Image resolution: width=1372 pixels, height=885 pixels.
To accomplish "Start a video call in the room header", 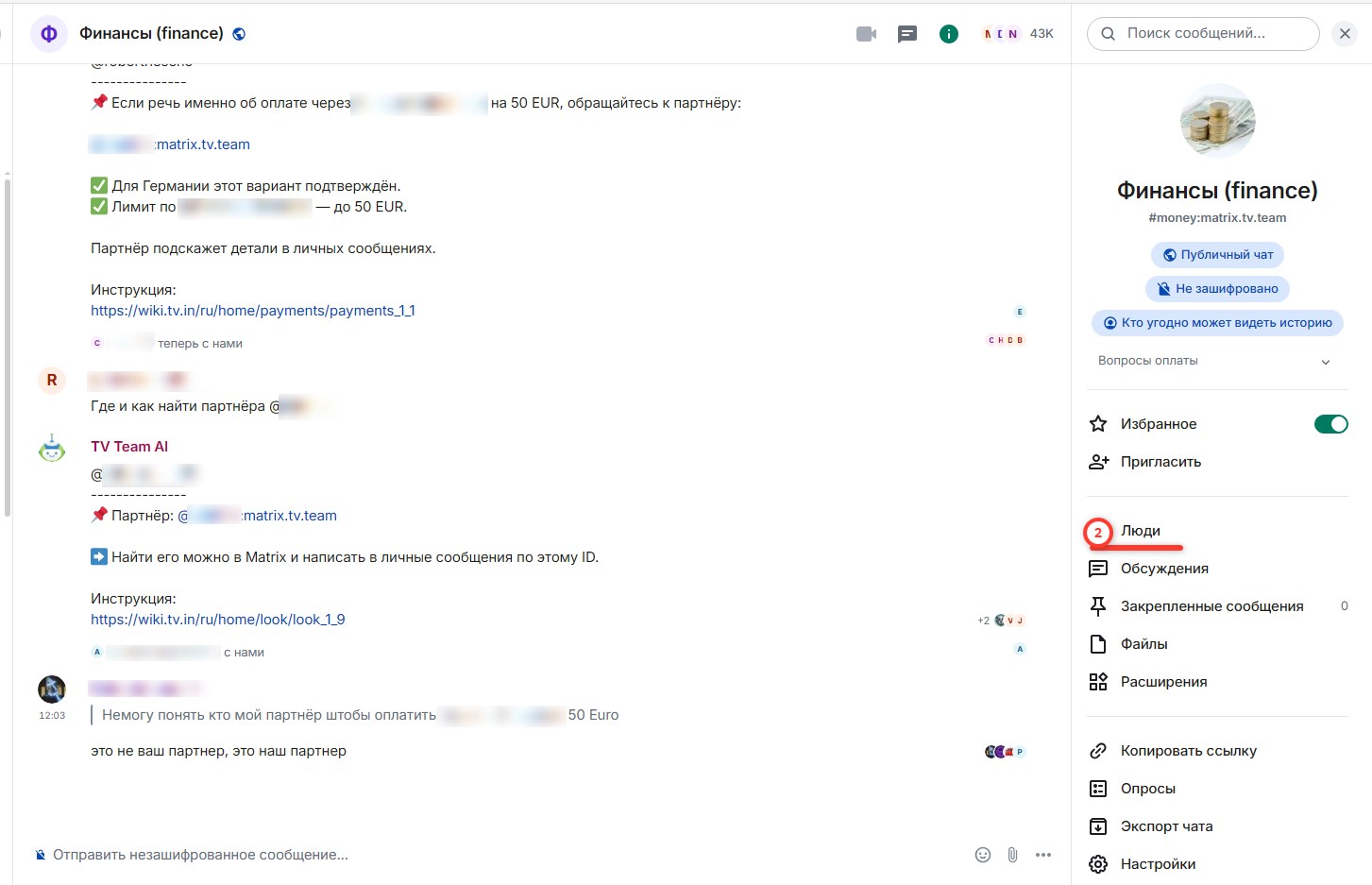I will tap(866, 34).
